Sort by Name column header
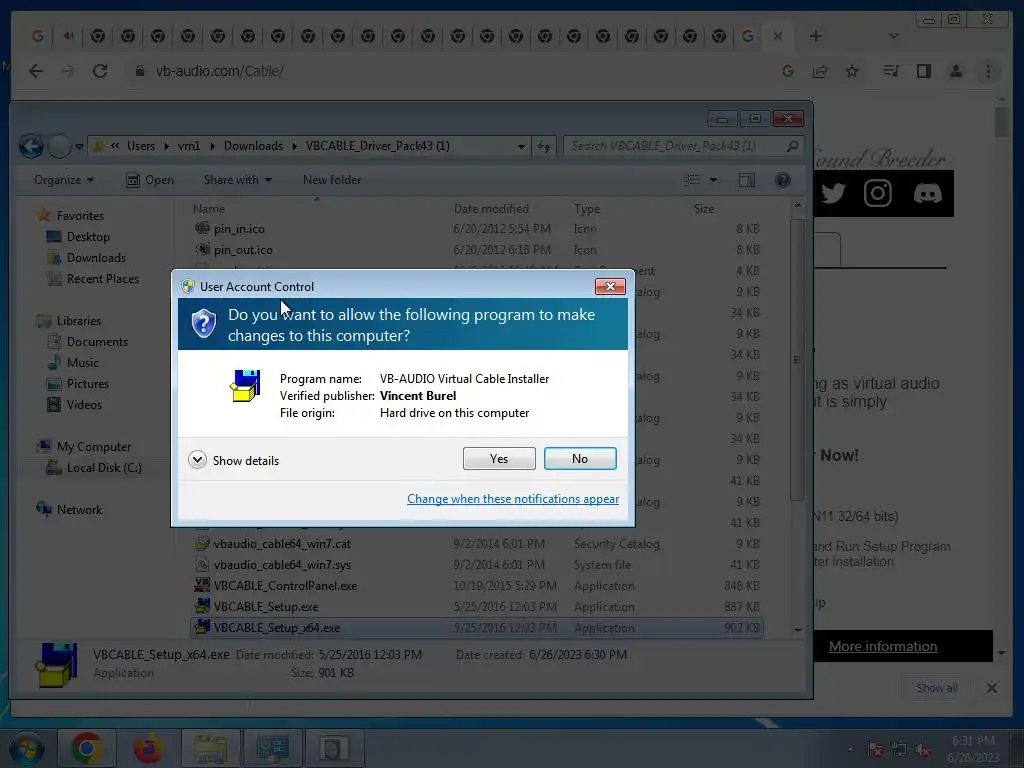 pos(209,208)
